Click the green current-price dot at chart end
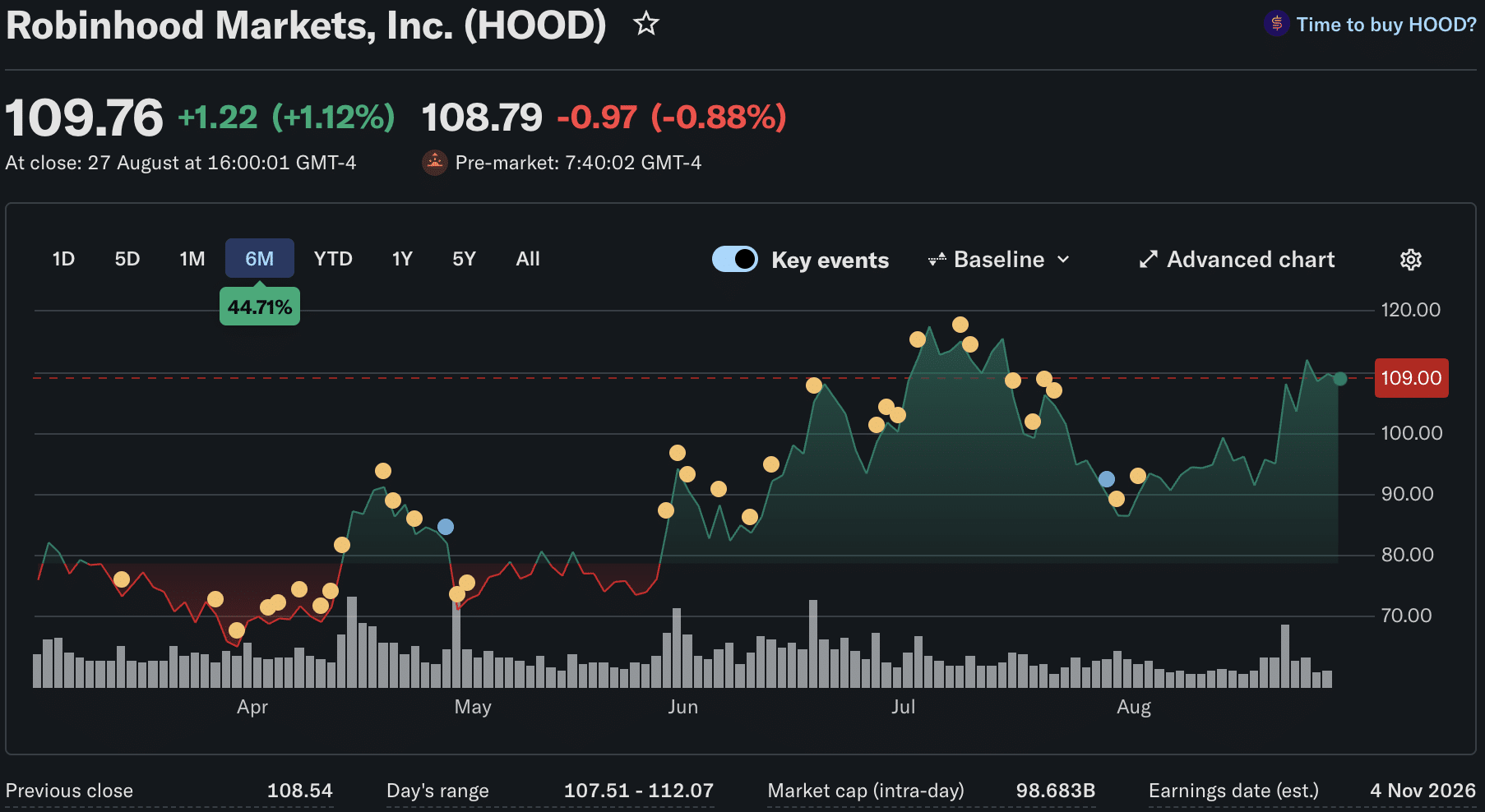Image resolution: width=1485 pixels, height=812 pixels. point(1340,379)
